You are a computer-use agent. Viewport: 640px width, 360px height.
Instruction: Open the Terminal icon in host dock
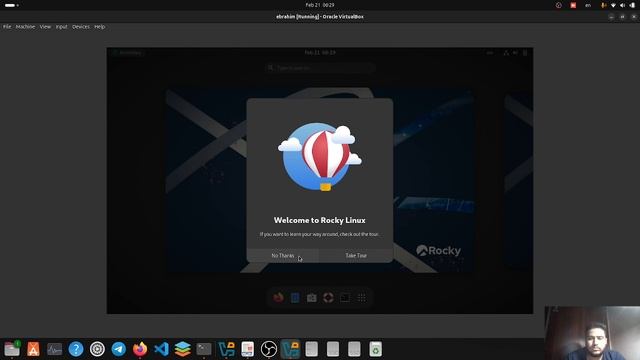tap(204, 349)
